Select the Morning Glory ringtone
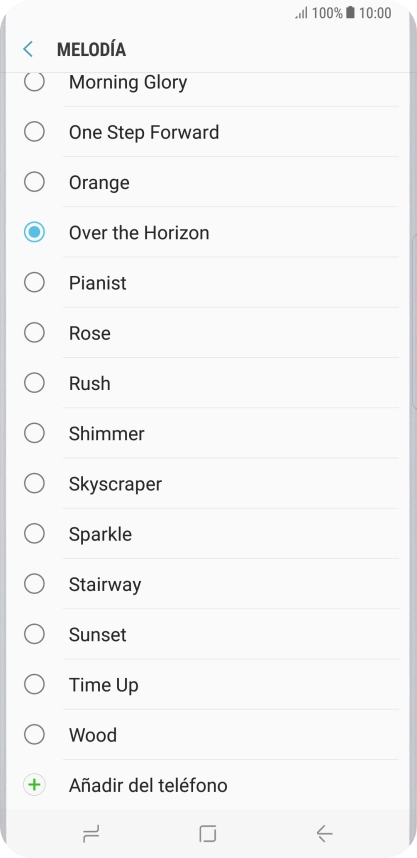The height and width of the screenshot is (858, 417). coord(208,82)
